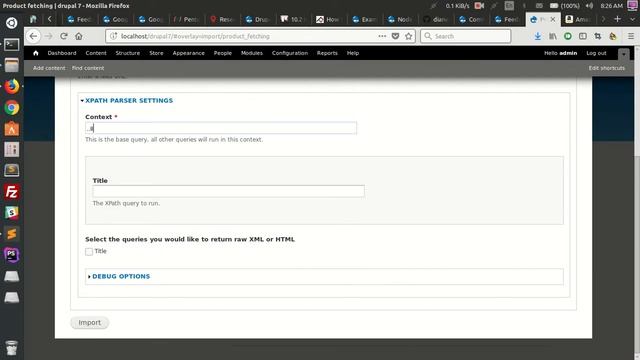Open the Appearance admin menu
This screenshot has width=640, height=360.
(188, 53)
